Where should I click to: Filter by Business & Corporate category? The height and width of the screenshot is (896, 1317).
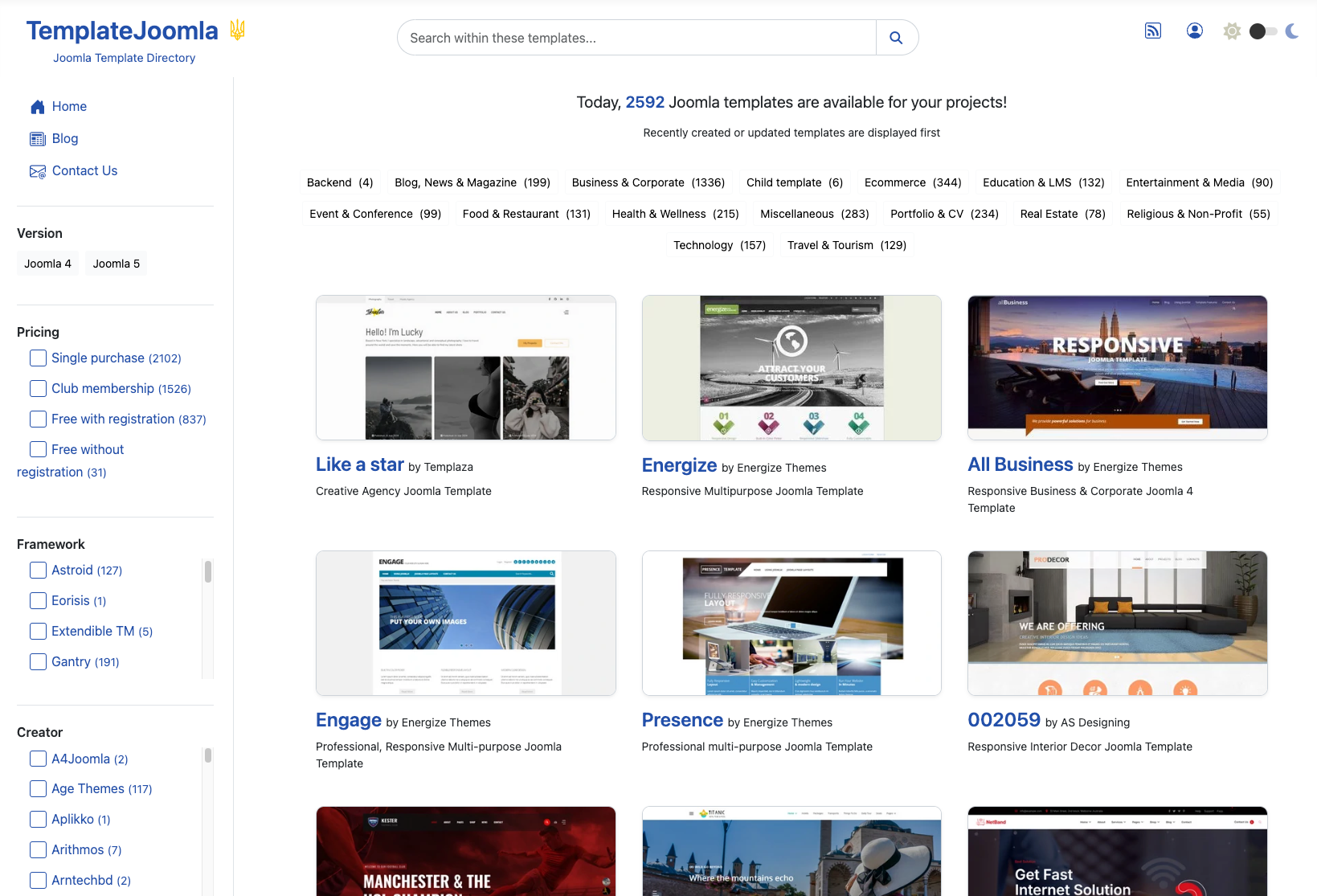coord(648,182)
